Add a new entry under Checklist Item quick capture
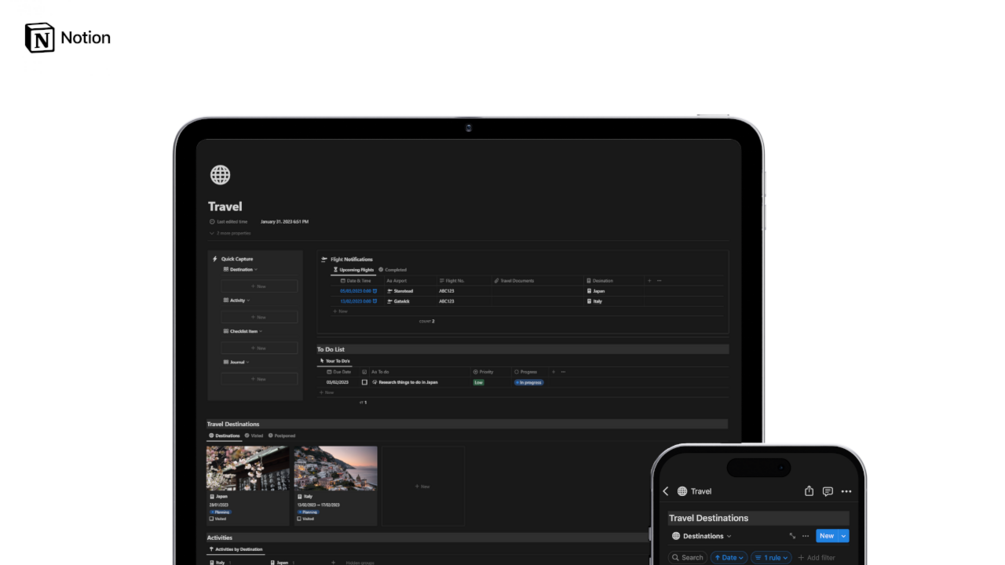 (x=259, y=348)
